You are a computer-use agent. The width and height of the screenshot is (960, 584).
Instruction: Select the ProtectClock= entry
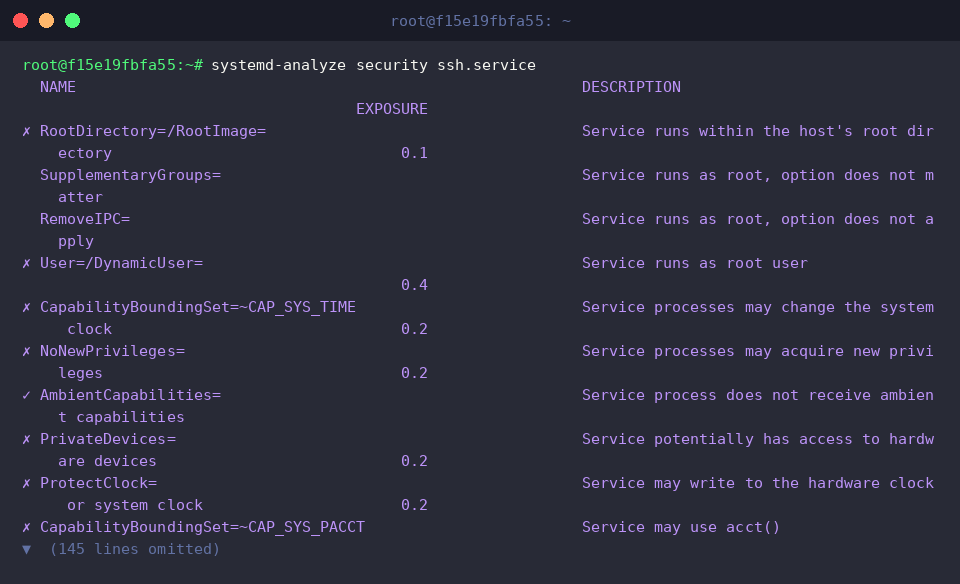(99, 484)
